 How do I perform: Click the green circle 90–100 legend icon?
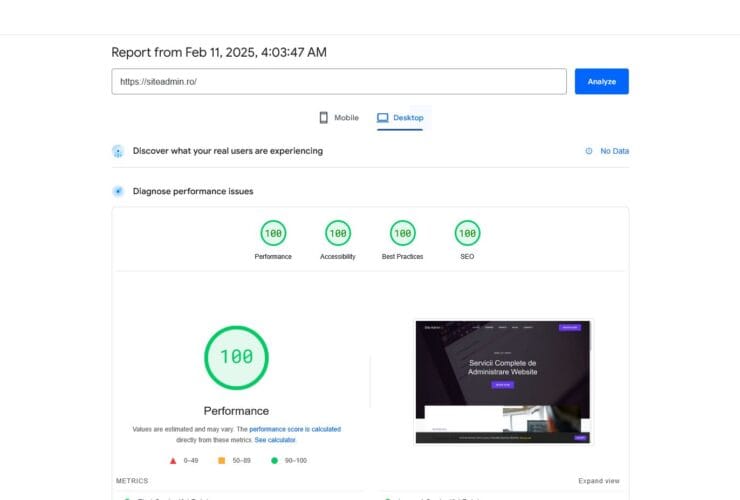tap(273, 461)
